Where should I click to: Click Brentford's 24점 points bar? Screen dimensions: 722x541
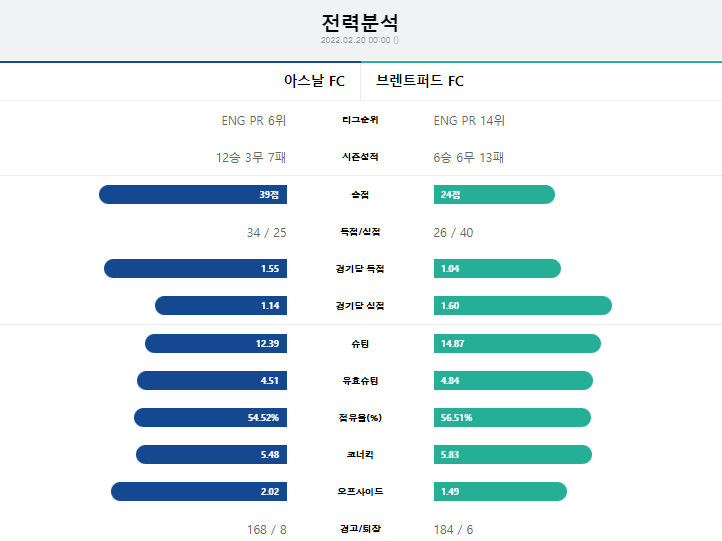pyautogui.click(x=494, y=194)
